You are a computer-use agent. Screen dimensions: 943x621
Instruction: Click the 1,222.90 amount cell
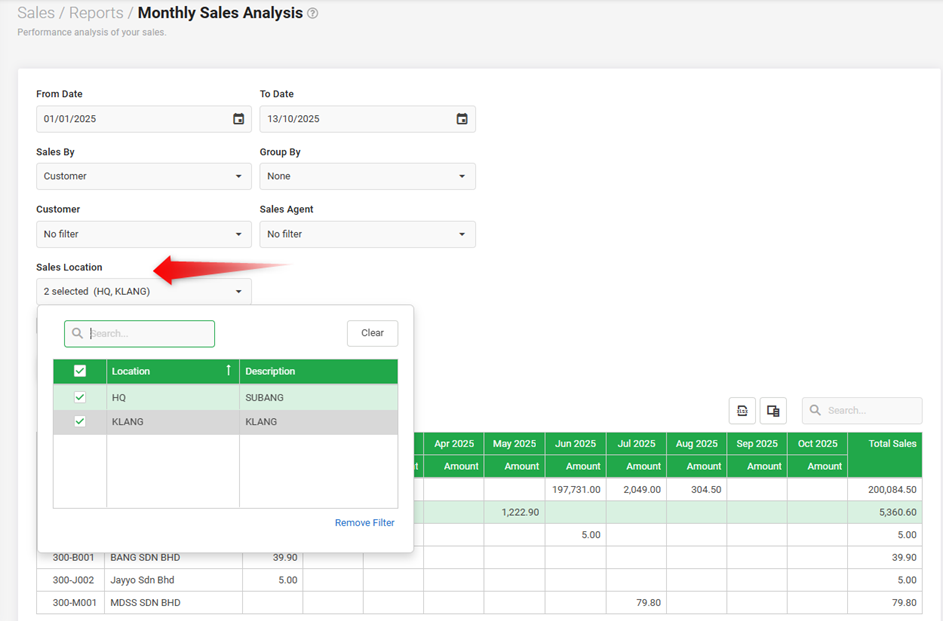click(514, 512)
